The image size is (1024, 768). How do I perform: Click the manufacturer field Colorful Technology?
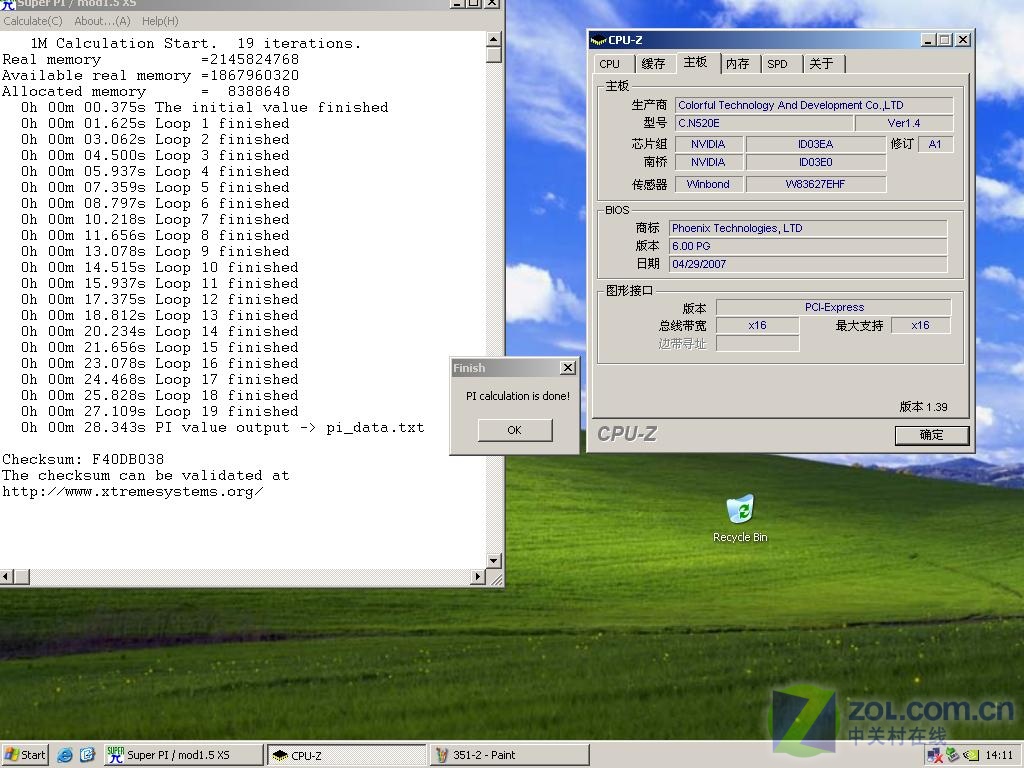[814, 105]
